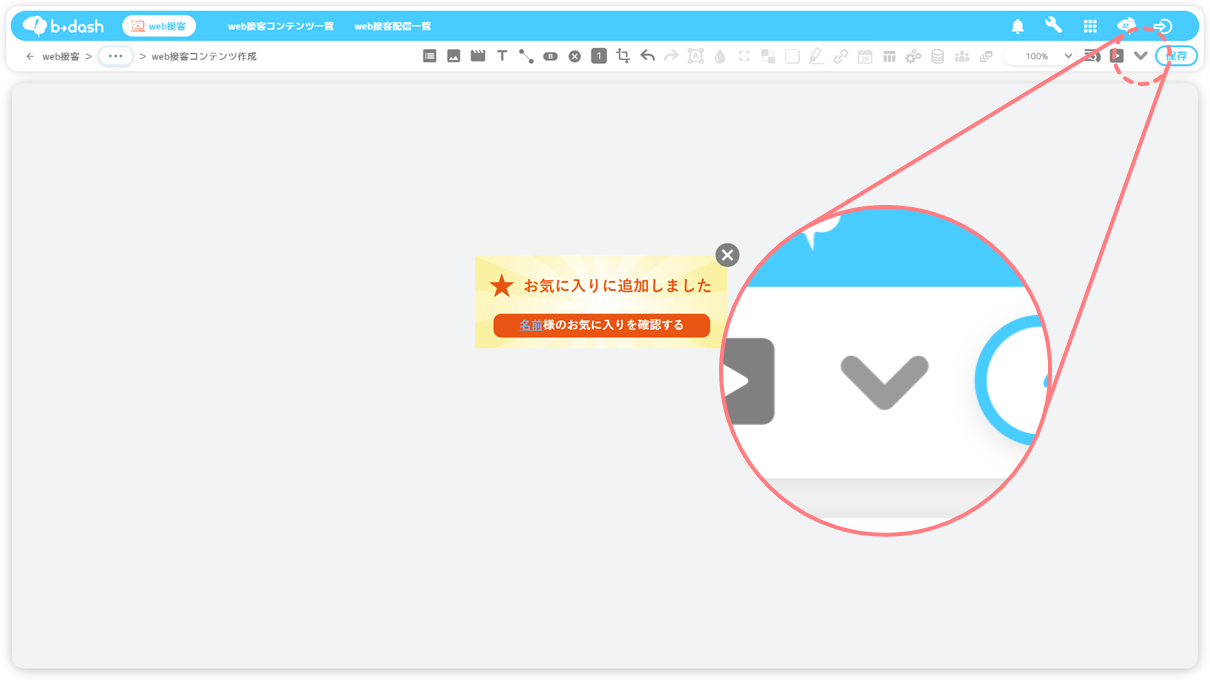The width and height of the screenshot is (1210, 680).
Task: Click the back arrow in breadcrumb
Action: [x=30, y=57]
